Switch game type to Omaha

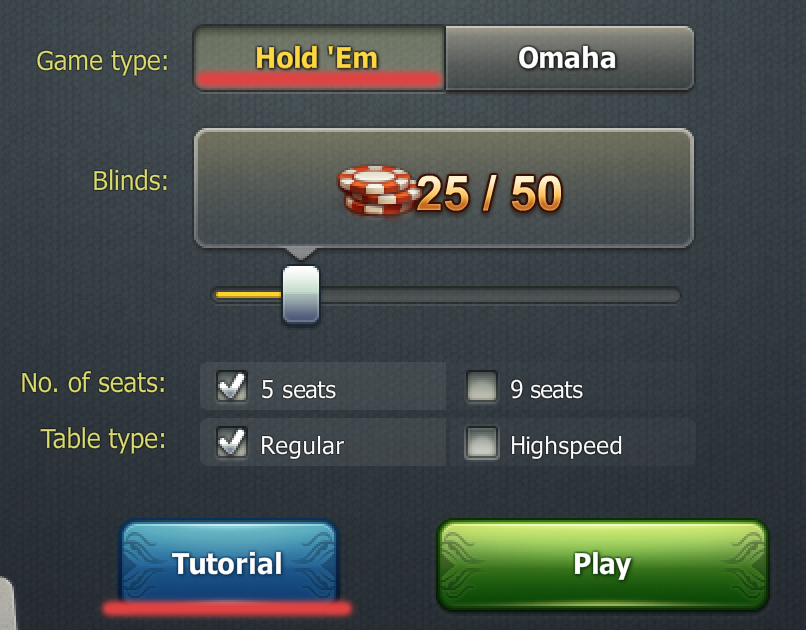(x=570, y=58)
